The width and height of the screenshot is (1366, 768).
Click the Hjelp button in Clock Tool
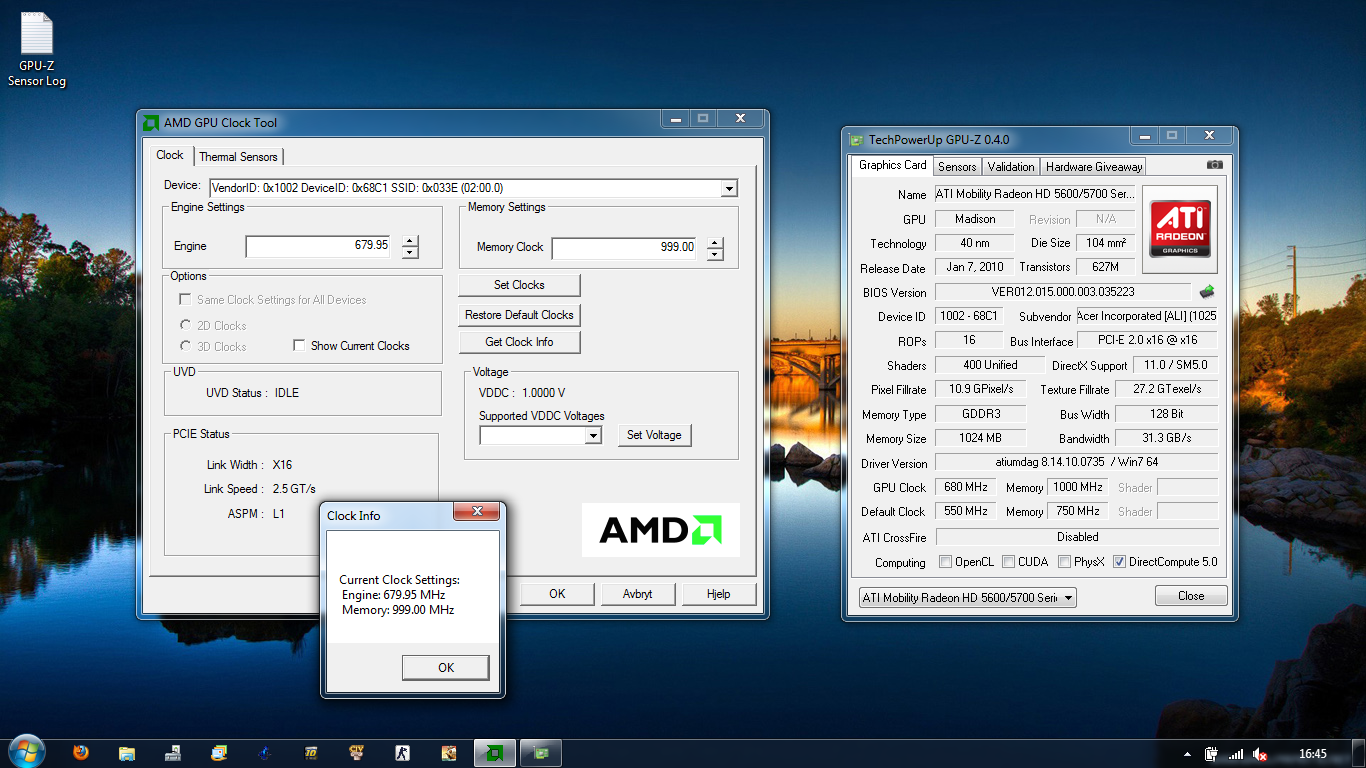[718, 594]
